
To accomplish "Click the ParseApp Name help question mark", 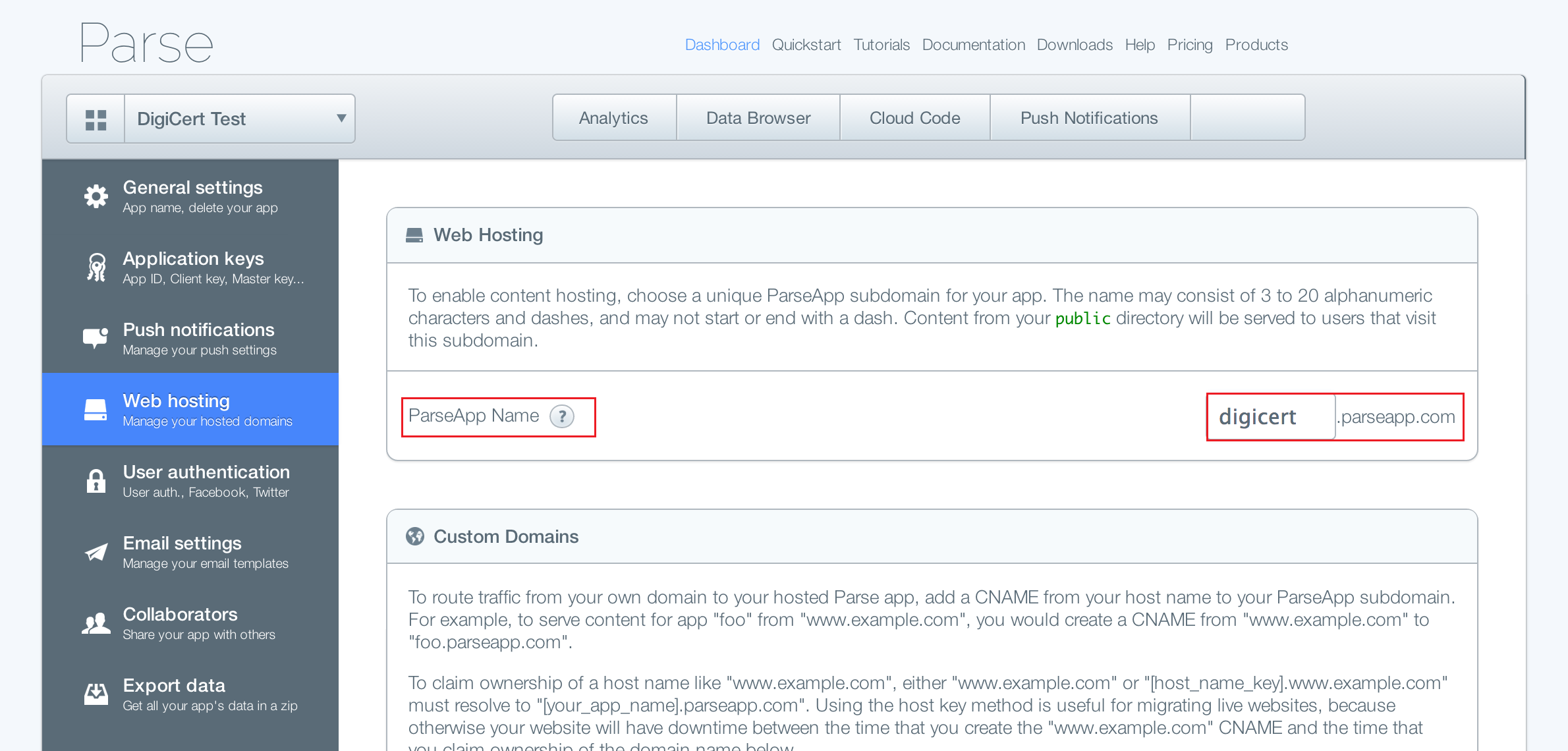I will [562, 416].
